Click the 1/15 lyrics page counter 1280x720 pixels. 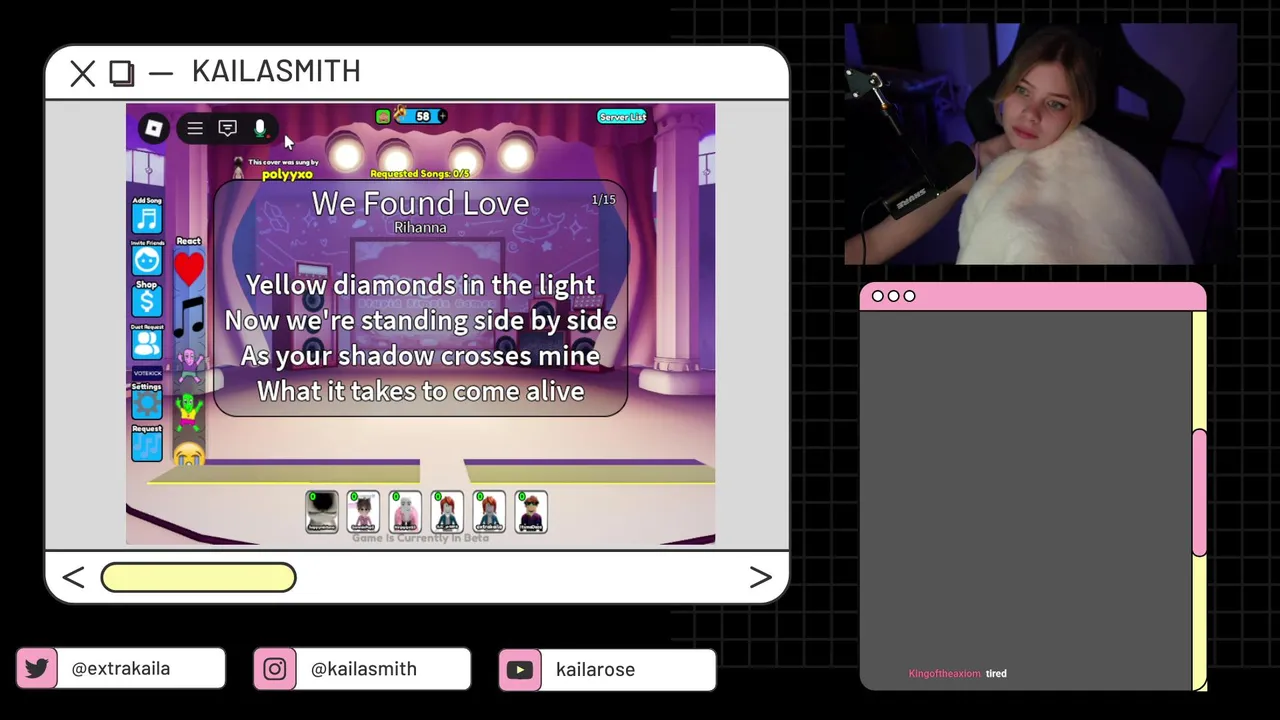603,200
